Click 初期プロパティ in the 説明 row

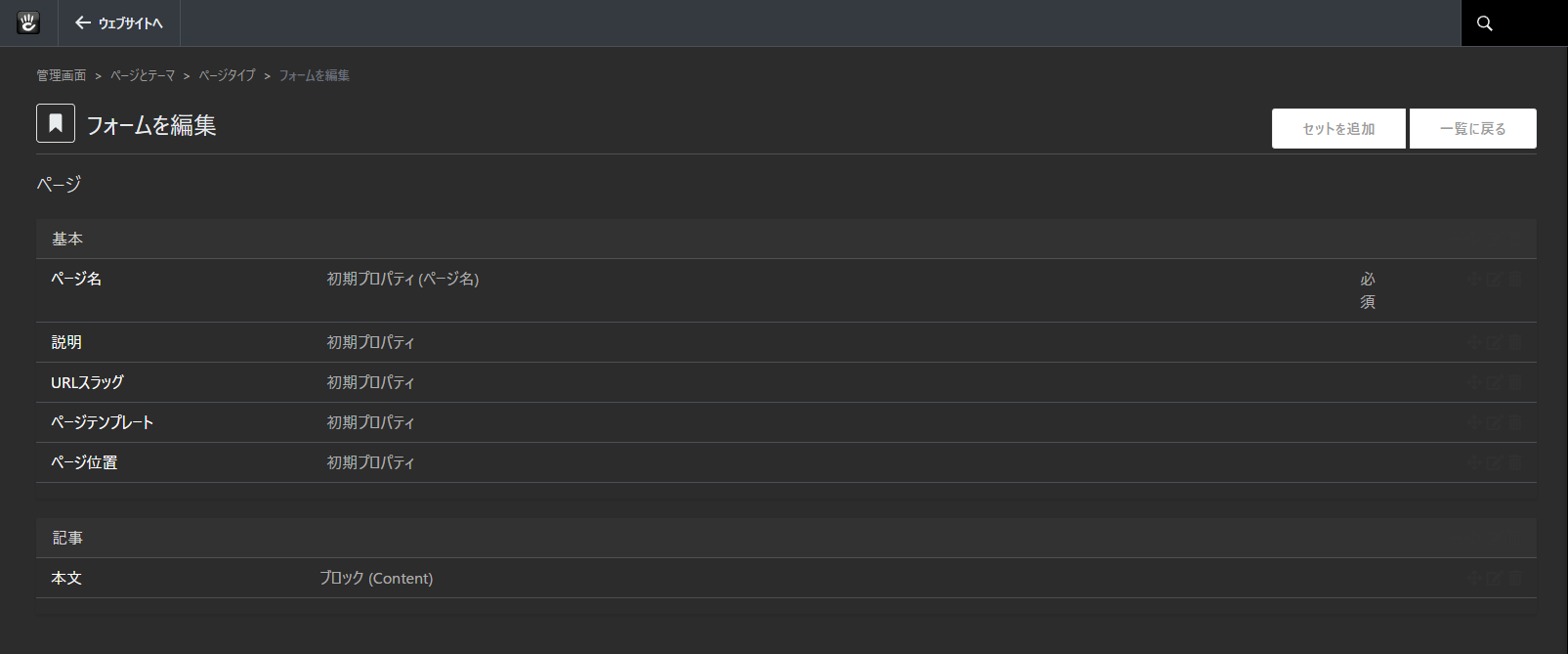[x=370, y=342]
